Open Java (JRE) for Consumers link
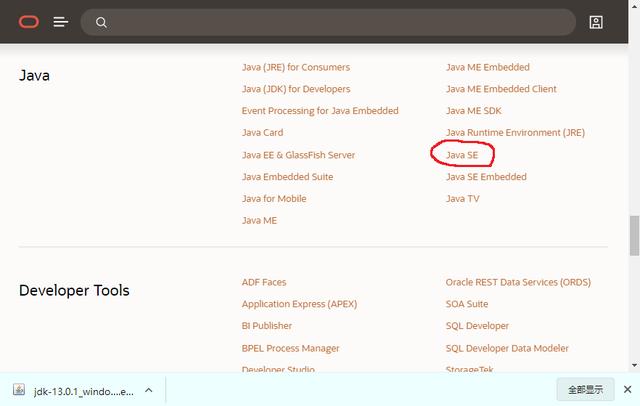This screenshot has height=406, width=640. 296,67
